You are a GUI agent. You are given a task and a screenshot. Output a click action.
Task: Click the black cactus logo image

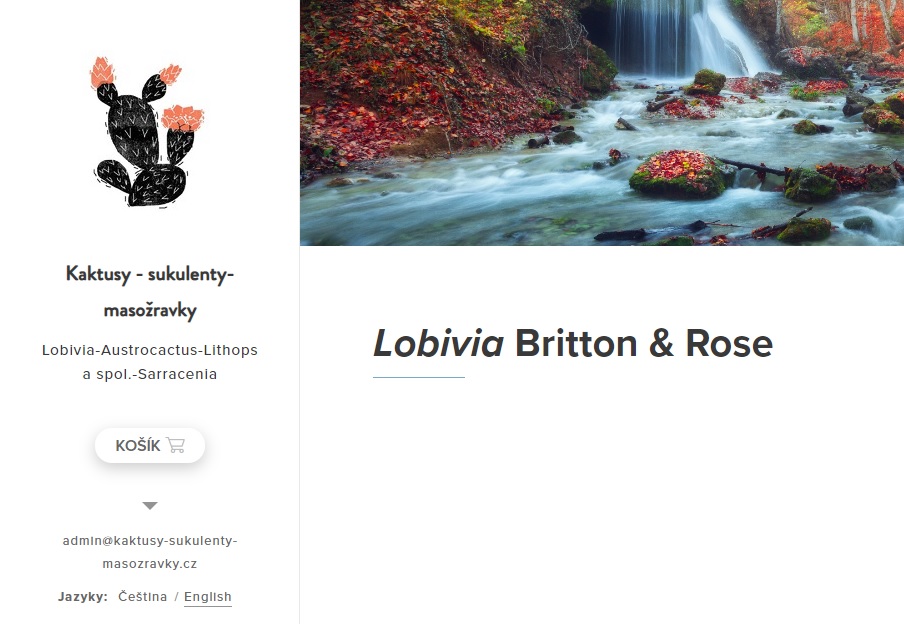[x=149, y=131]
